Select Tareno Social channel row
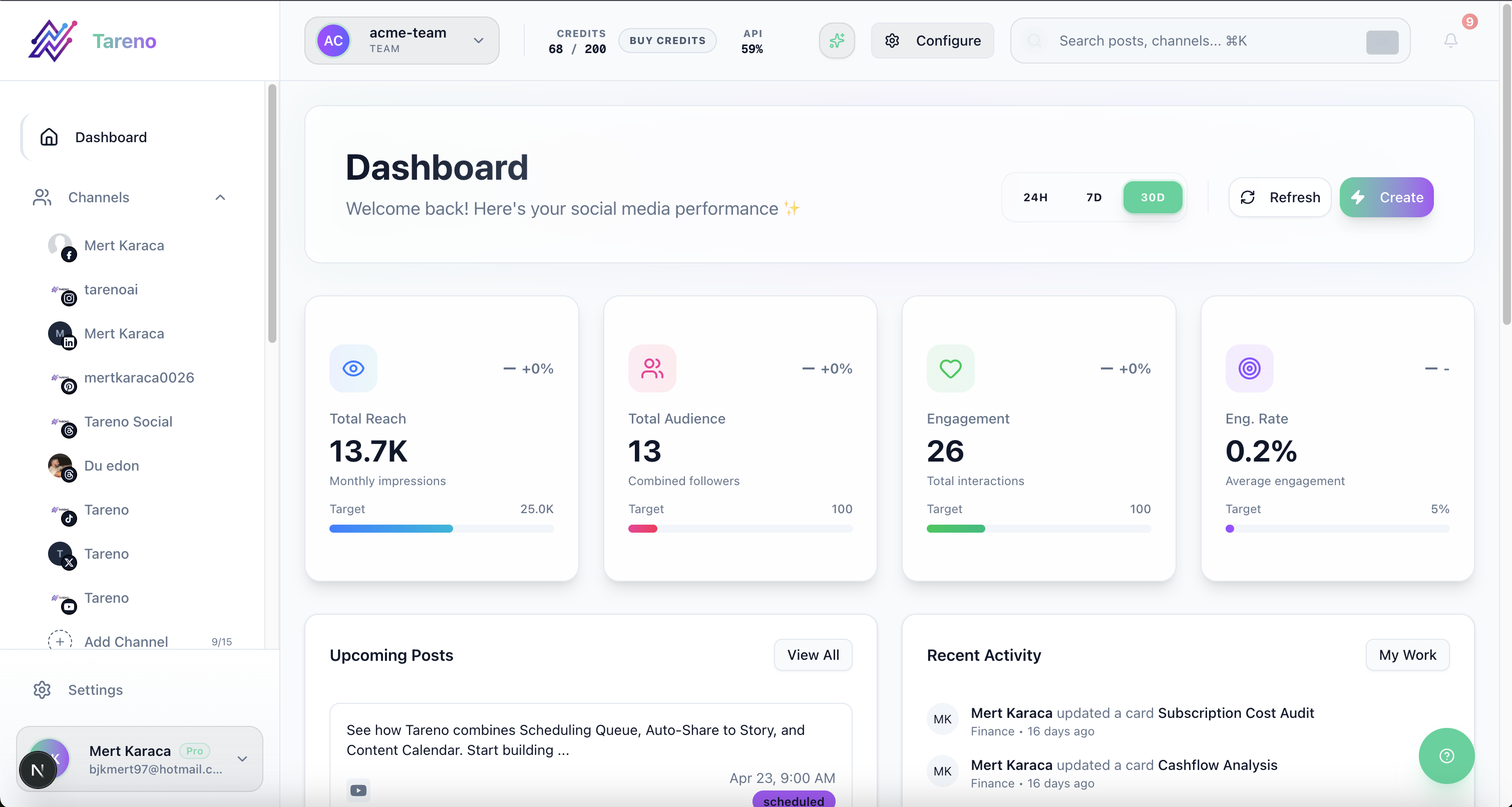Screen dimensions: 1512x807 pyautogui.click(x=141, y=422)
